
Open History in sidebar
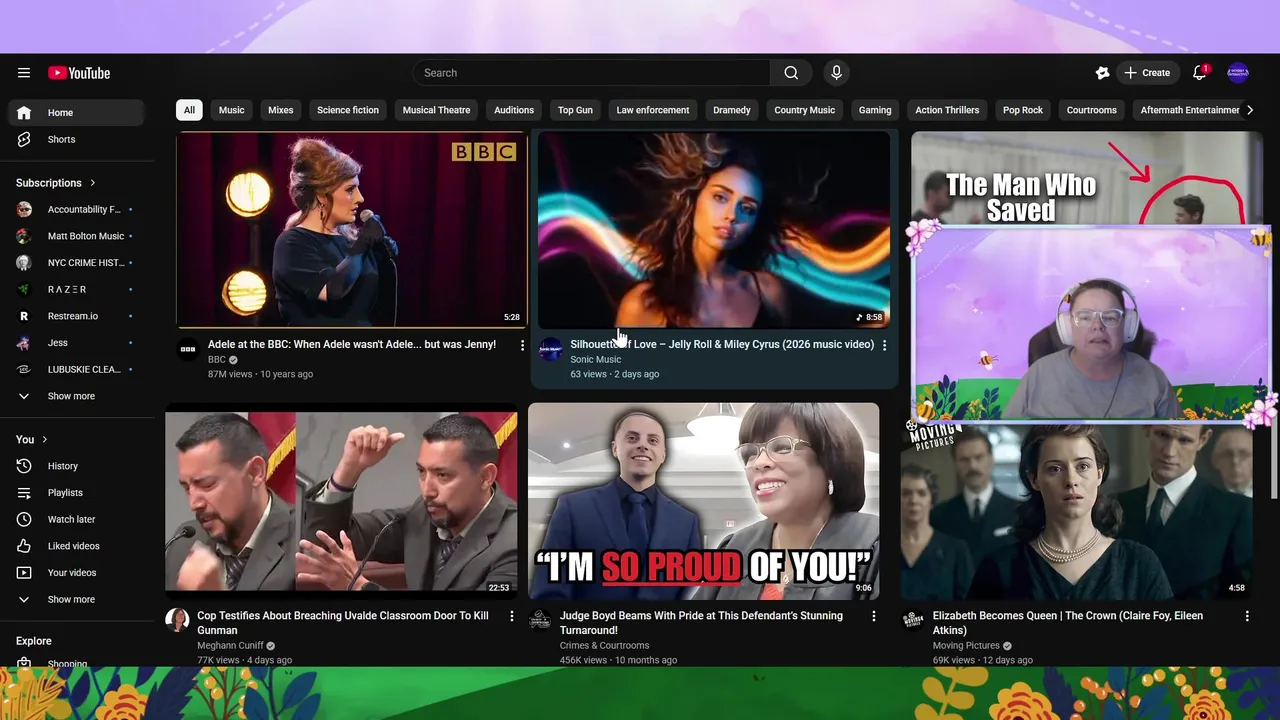(x=76, y=466)
